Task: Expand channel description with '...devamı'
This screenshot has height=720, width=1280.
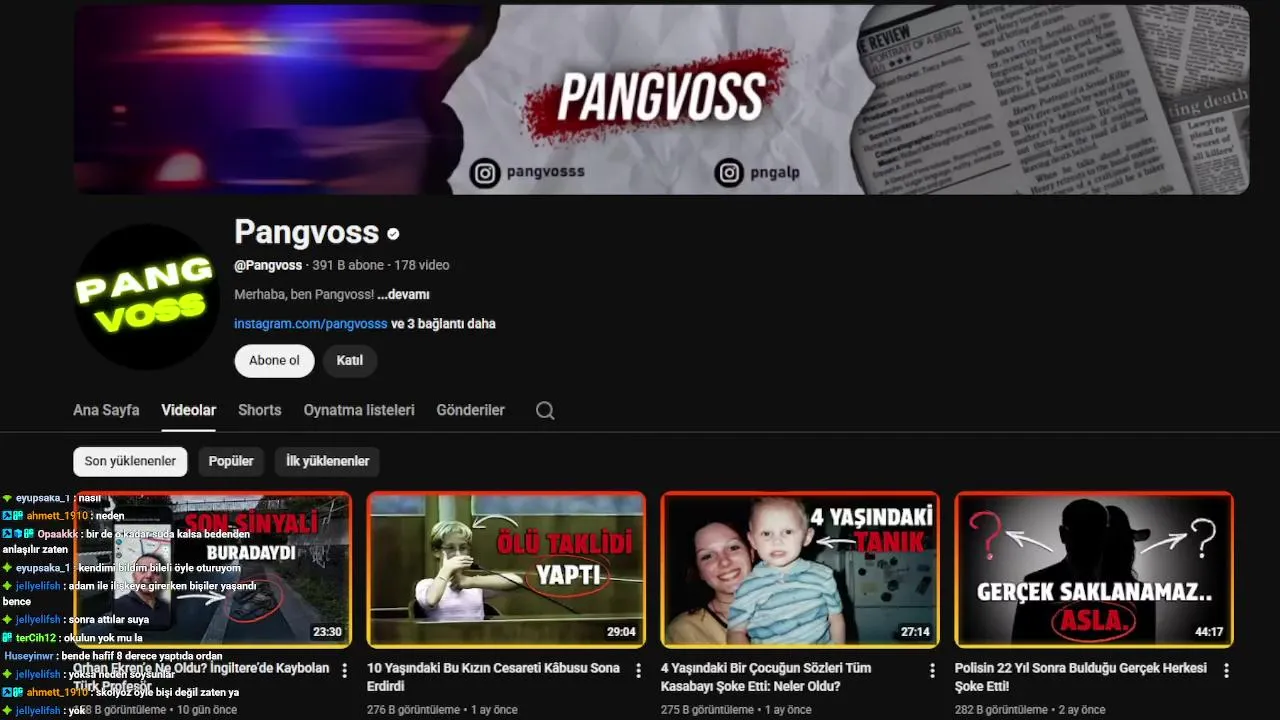Action: [x=403, y=295]
